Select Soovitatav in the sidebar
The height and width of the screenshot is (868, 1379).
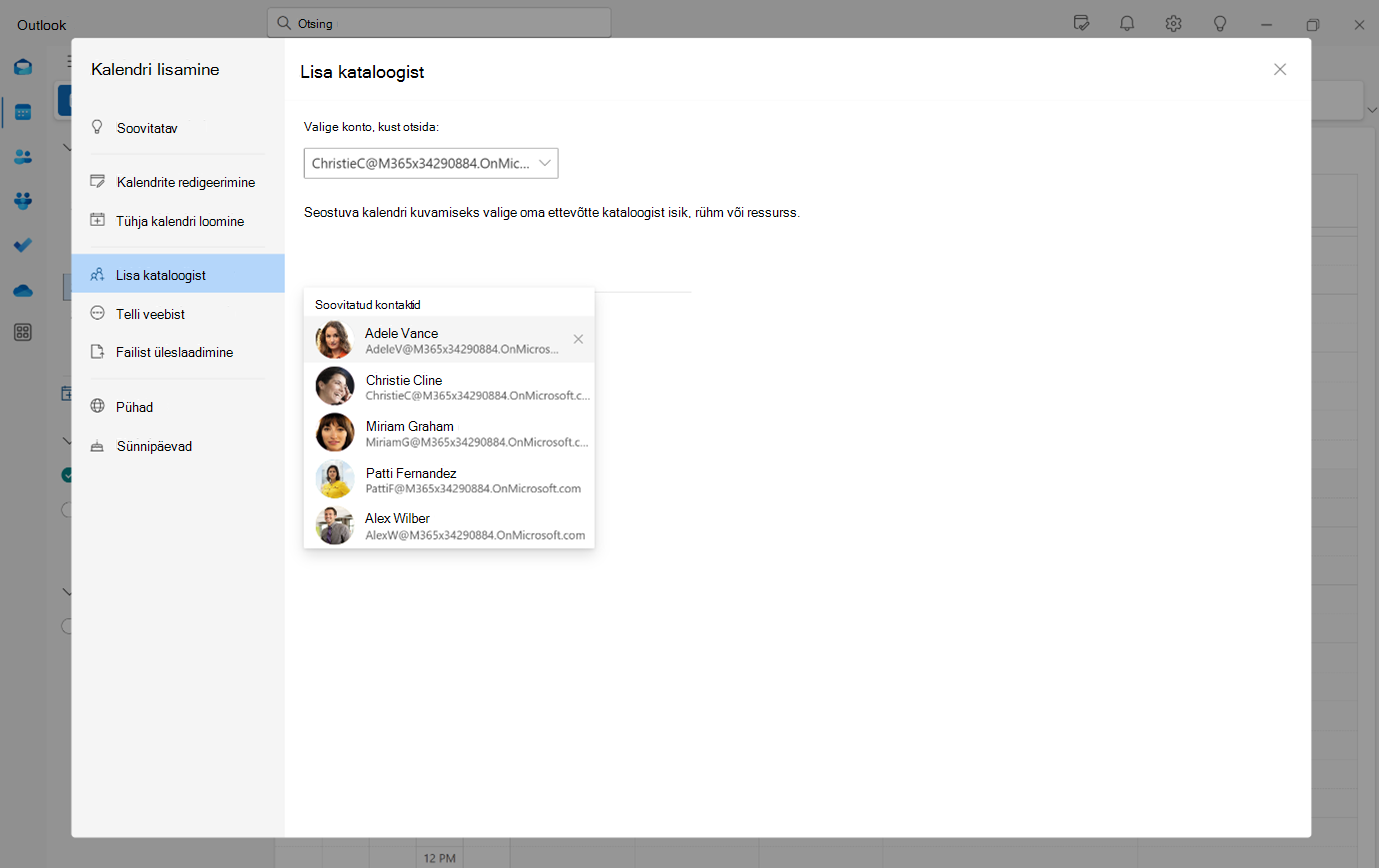coord(178,128)
